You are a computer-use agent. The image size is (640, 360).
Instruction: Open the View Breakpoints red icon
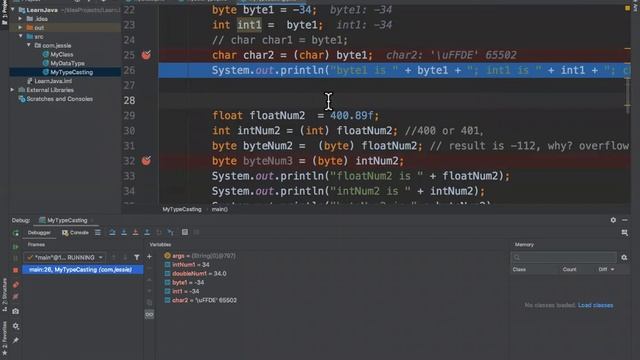coord(16,284)
